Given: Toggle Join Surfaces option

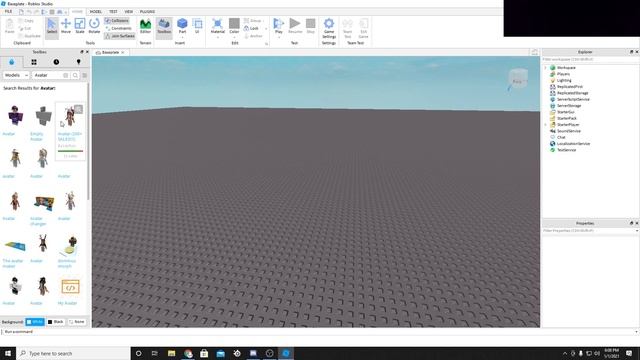Looking at the screenshot, I should pos(120,36).
